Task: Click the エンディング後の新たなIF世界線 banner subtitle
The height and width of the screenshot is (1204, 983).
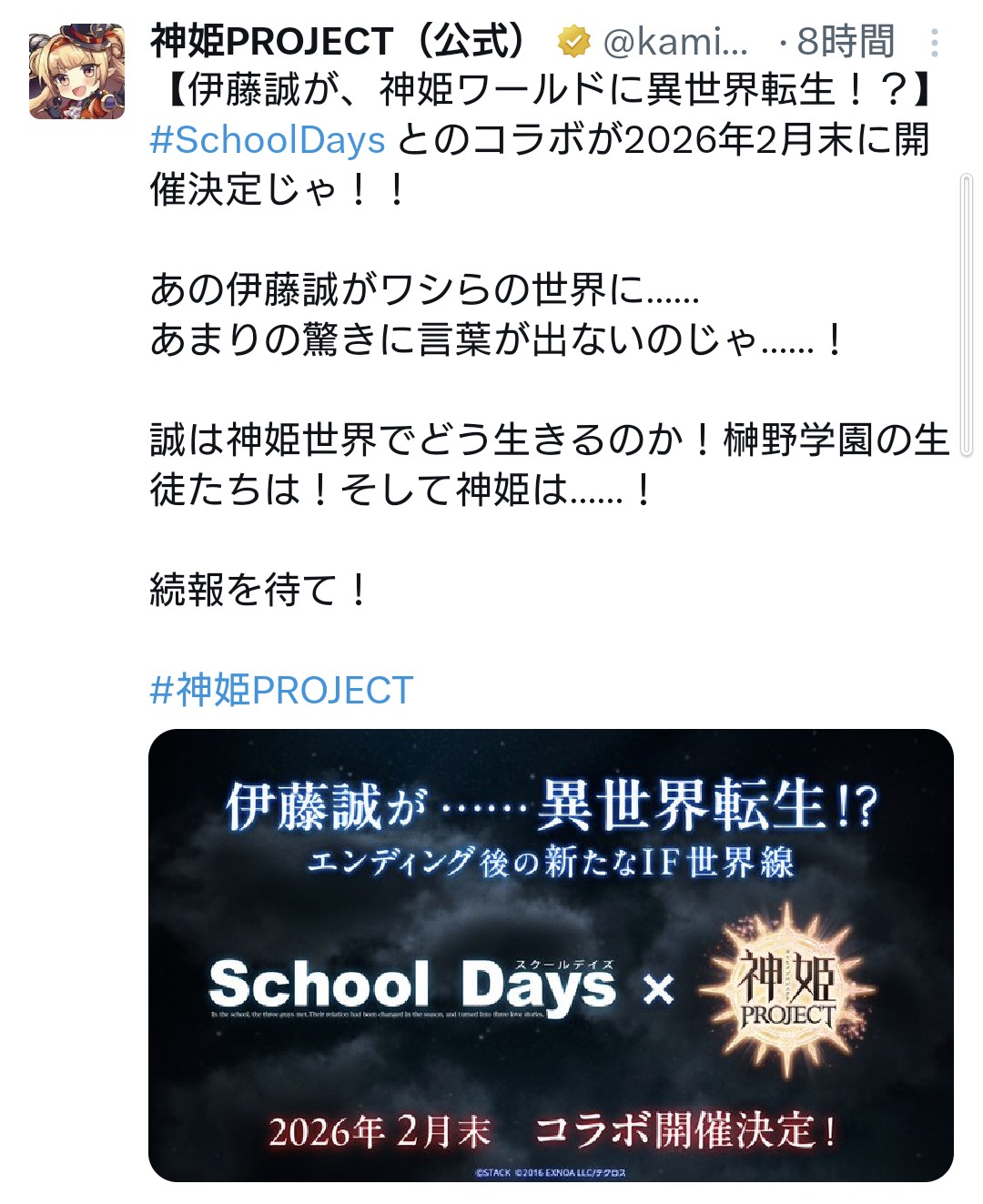Action: pos(551,862)
